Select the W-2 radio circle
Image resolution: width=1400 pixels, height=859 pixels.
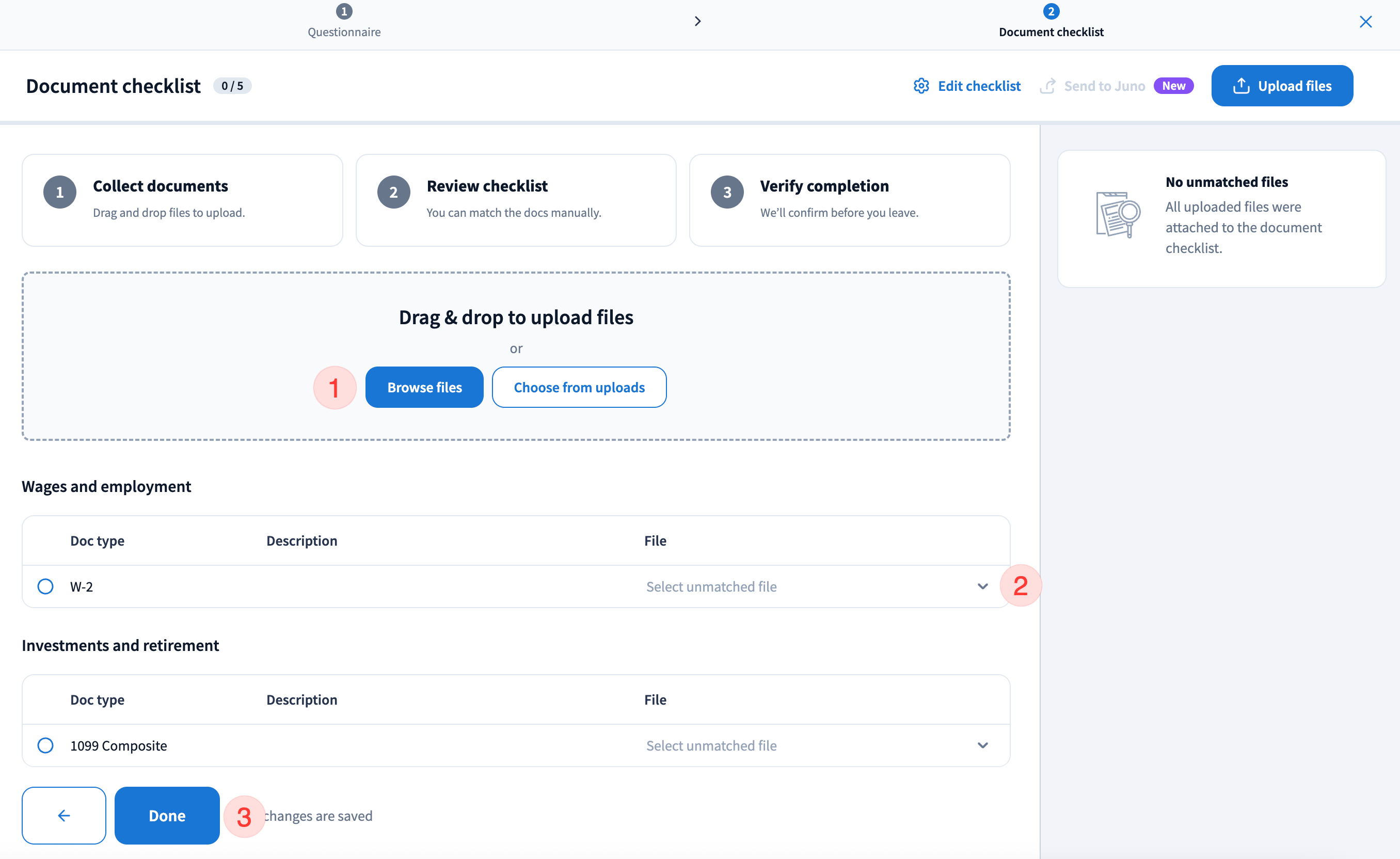(x=45, y=586)
